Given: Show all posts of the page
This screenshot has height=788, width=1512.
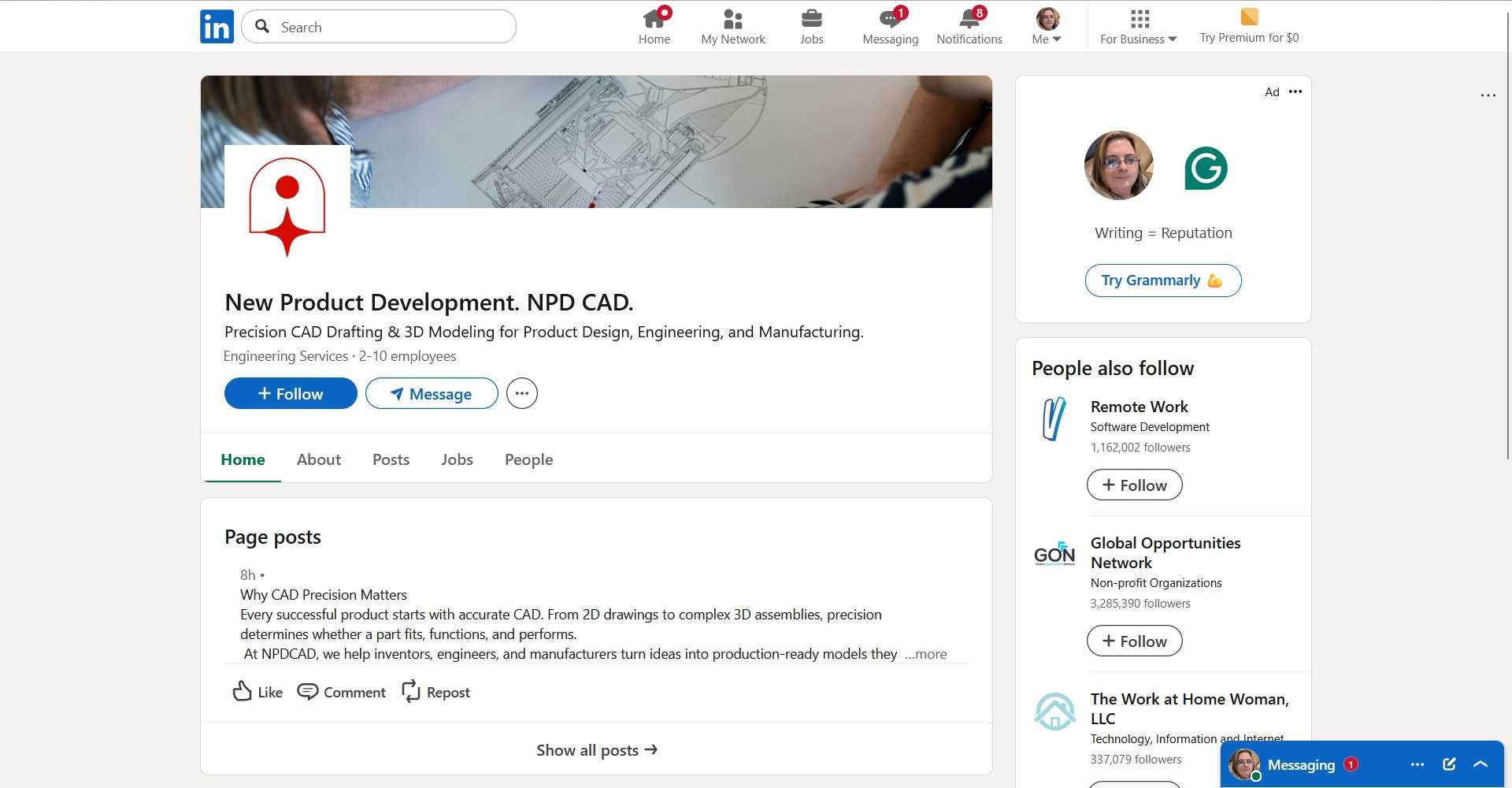Looking at the screenshot, I should [596, 749].
